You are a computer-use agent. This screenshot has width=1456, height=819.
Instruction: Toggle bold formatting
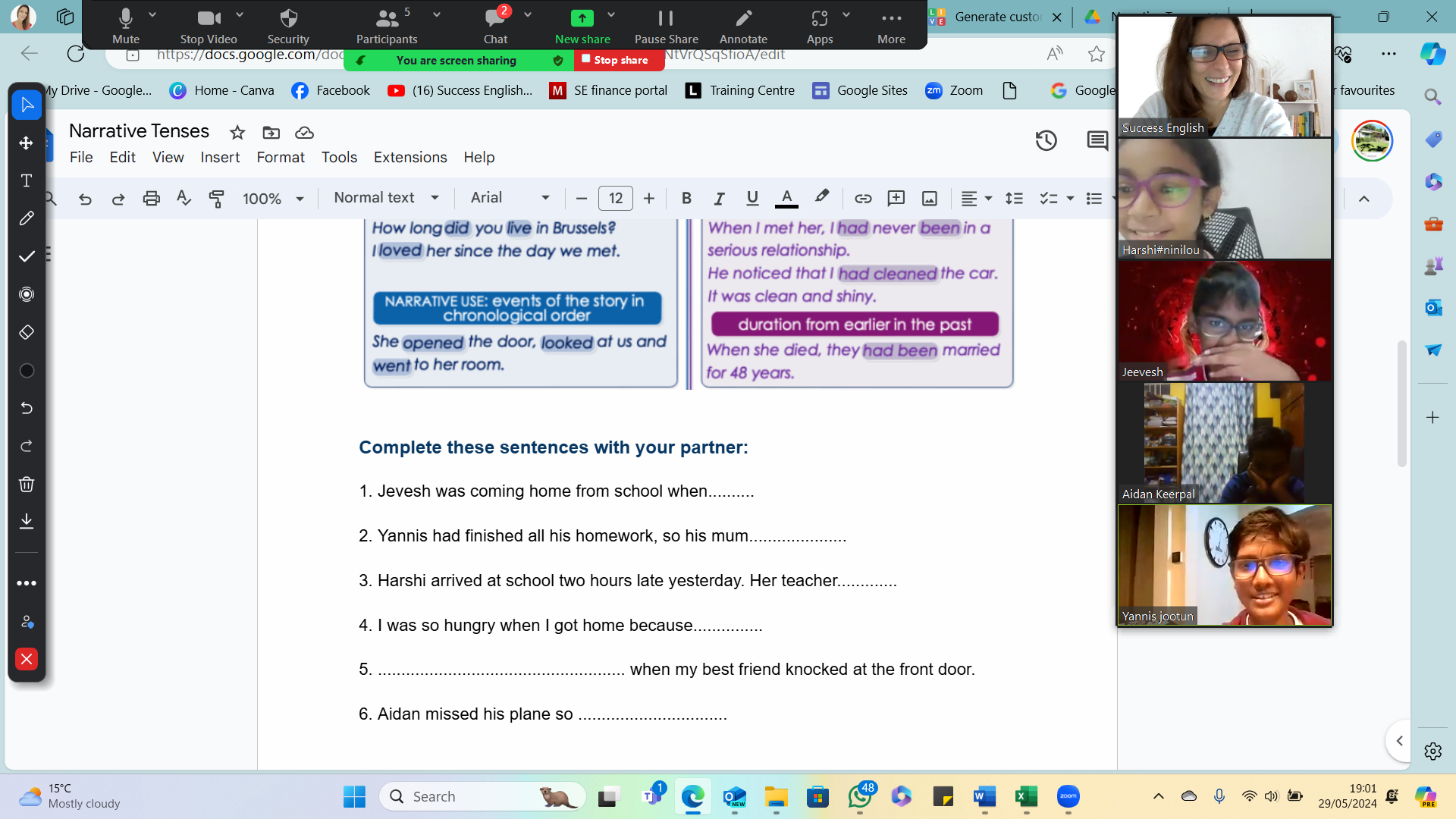coord(686,198)
